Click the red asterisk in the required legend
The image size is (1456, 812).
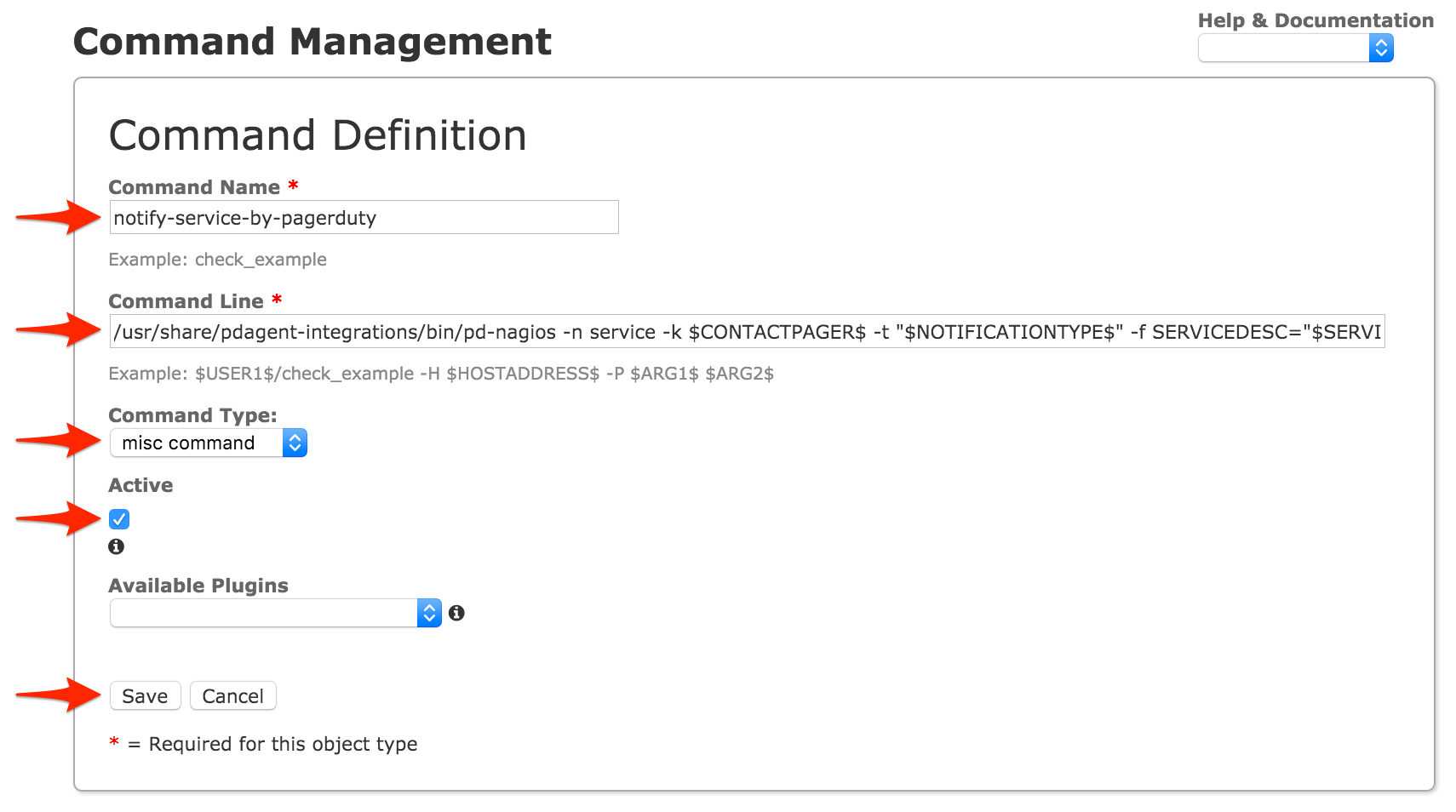[x=114, y=742]
